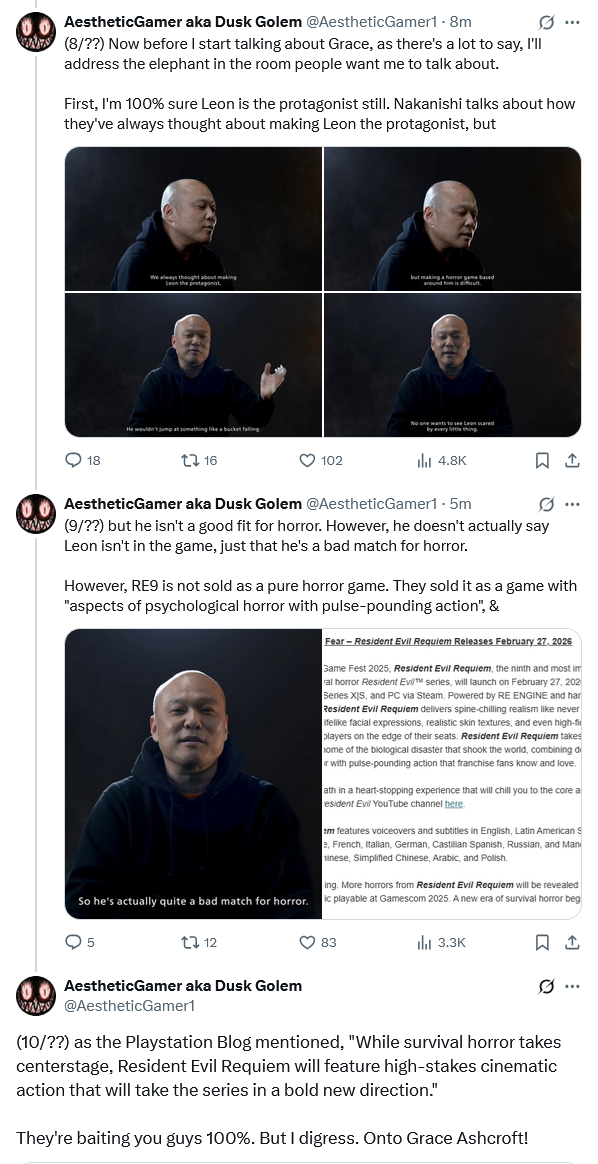Open more options on the (10/??) tweet

[x=572, y=987]
